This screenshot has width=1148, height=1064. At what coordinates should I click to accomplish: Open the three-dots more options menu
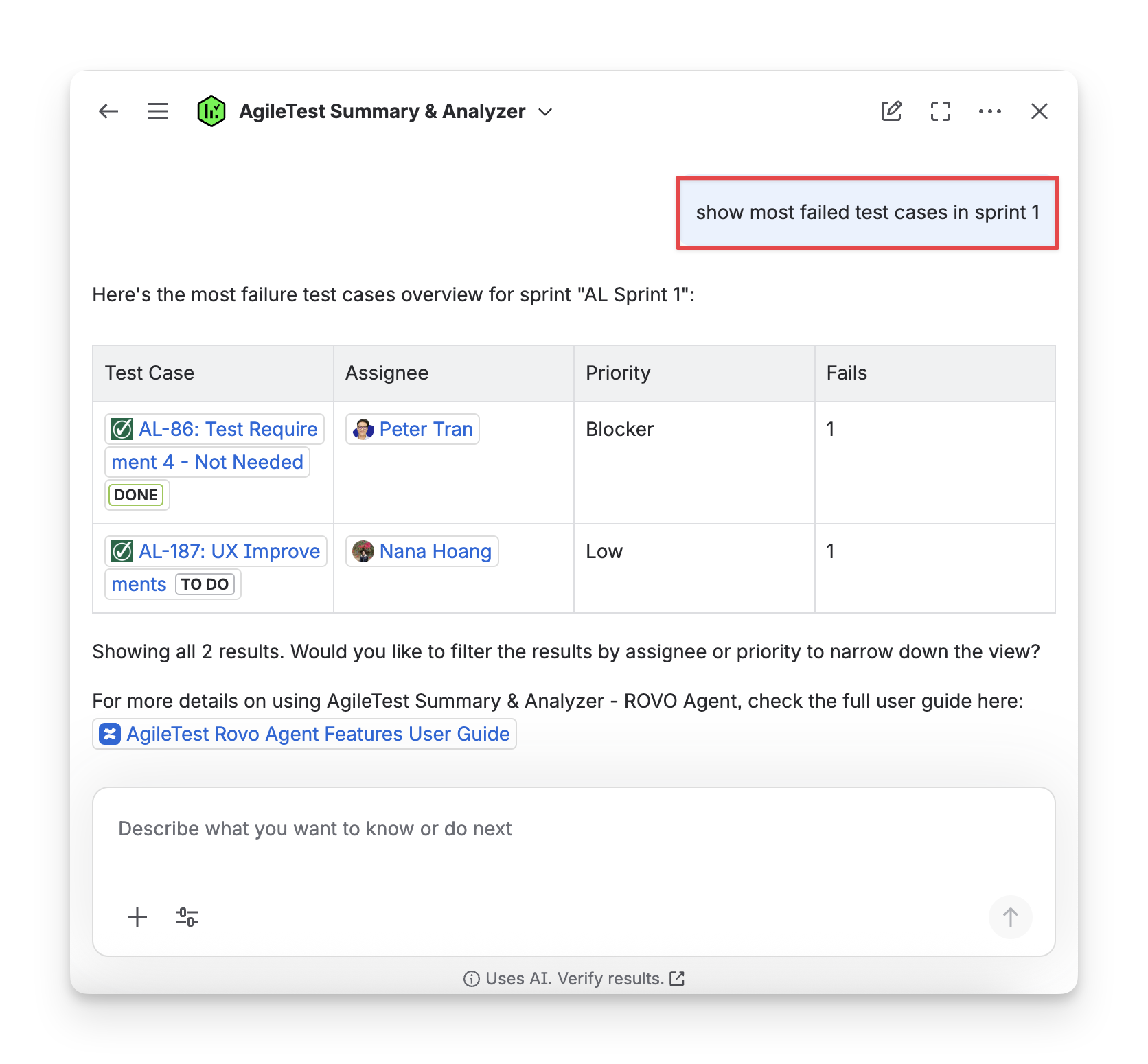[x=989, y=111]
